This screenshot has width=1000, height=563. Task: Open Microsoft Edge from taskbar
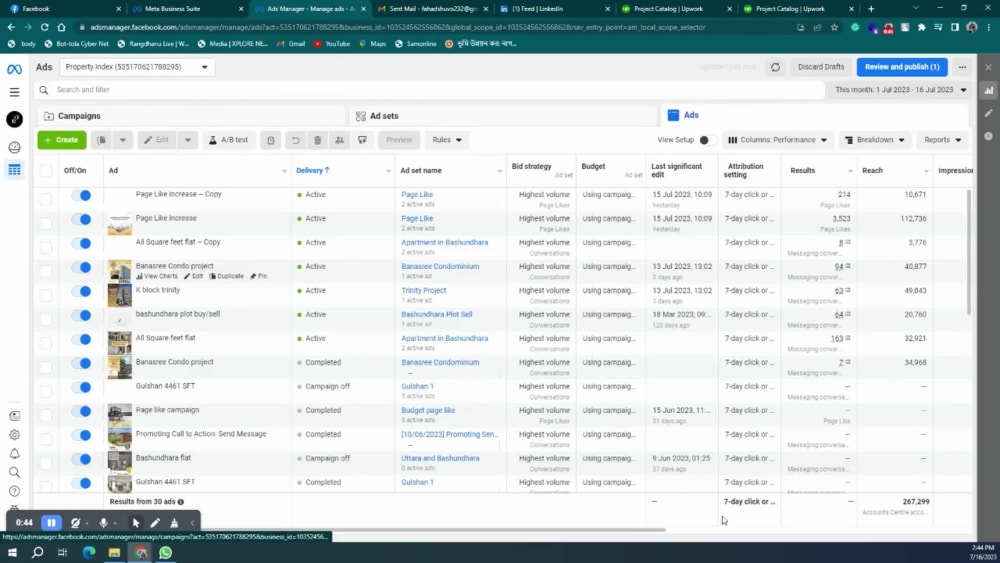coord(89,552)
